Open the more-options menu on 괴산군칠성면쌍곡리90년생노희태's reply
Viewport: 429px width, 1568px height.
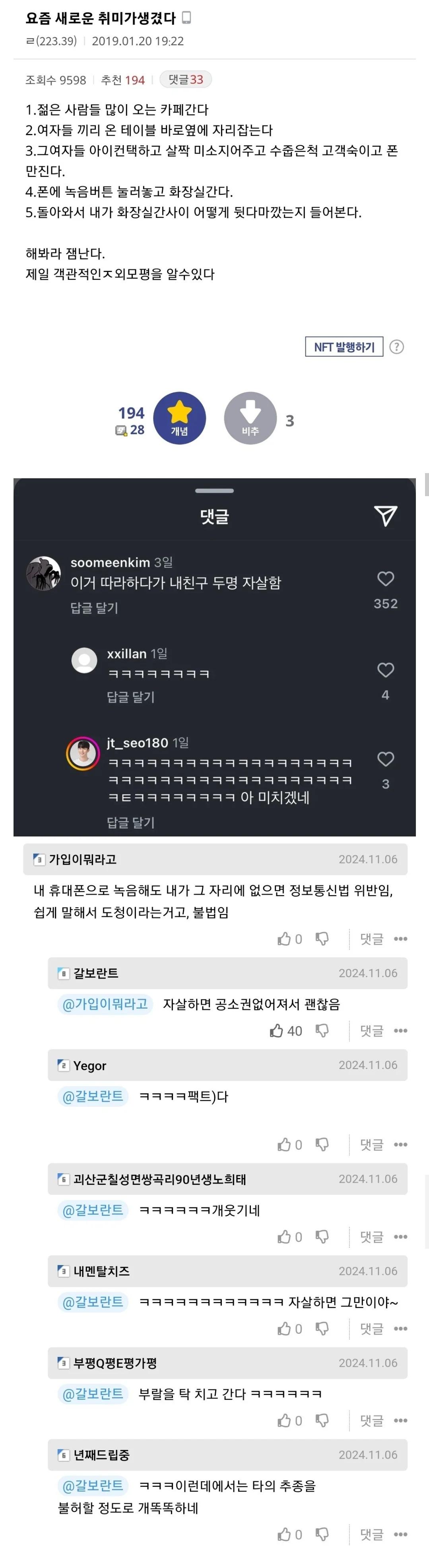point(401,1237)
